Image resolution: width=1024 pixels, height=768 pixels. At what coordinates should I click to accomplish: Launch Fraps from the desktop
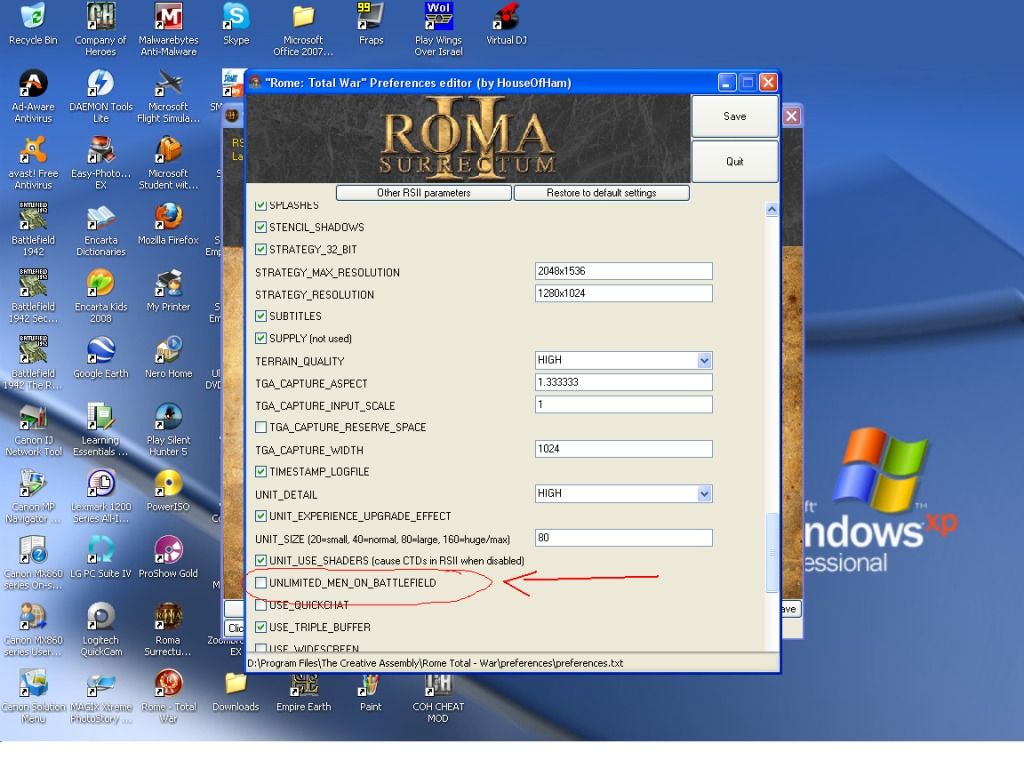pyautogui.click(x=371, y=18)
